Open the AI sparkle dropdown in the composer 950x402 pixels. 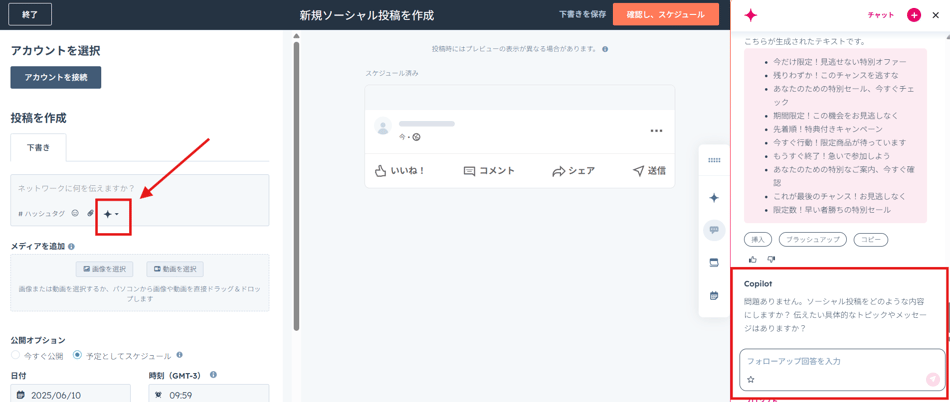point(110,214)
